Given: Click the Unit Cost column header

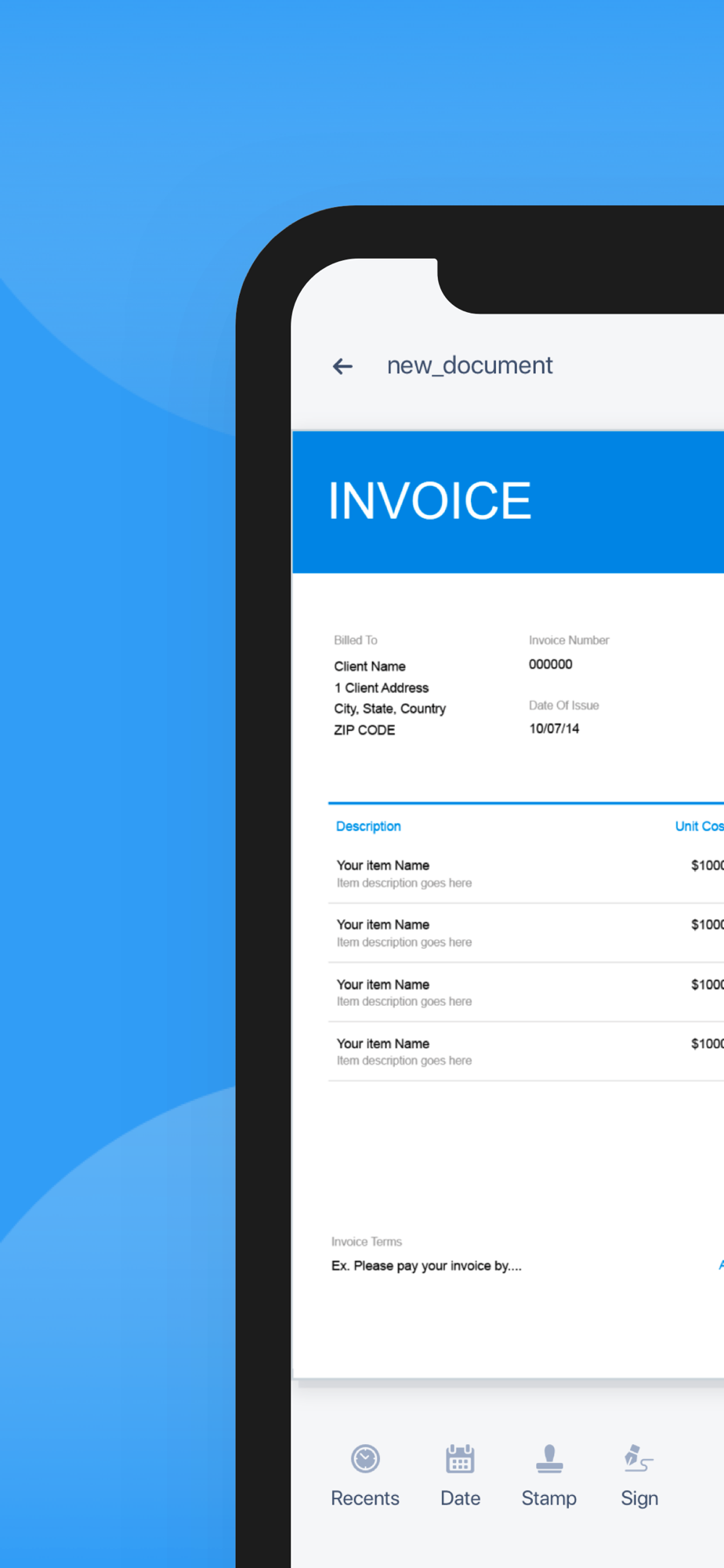Looking at the screenshot, I should coord(699,826).
